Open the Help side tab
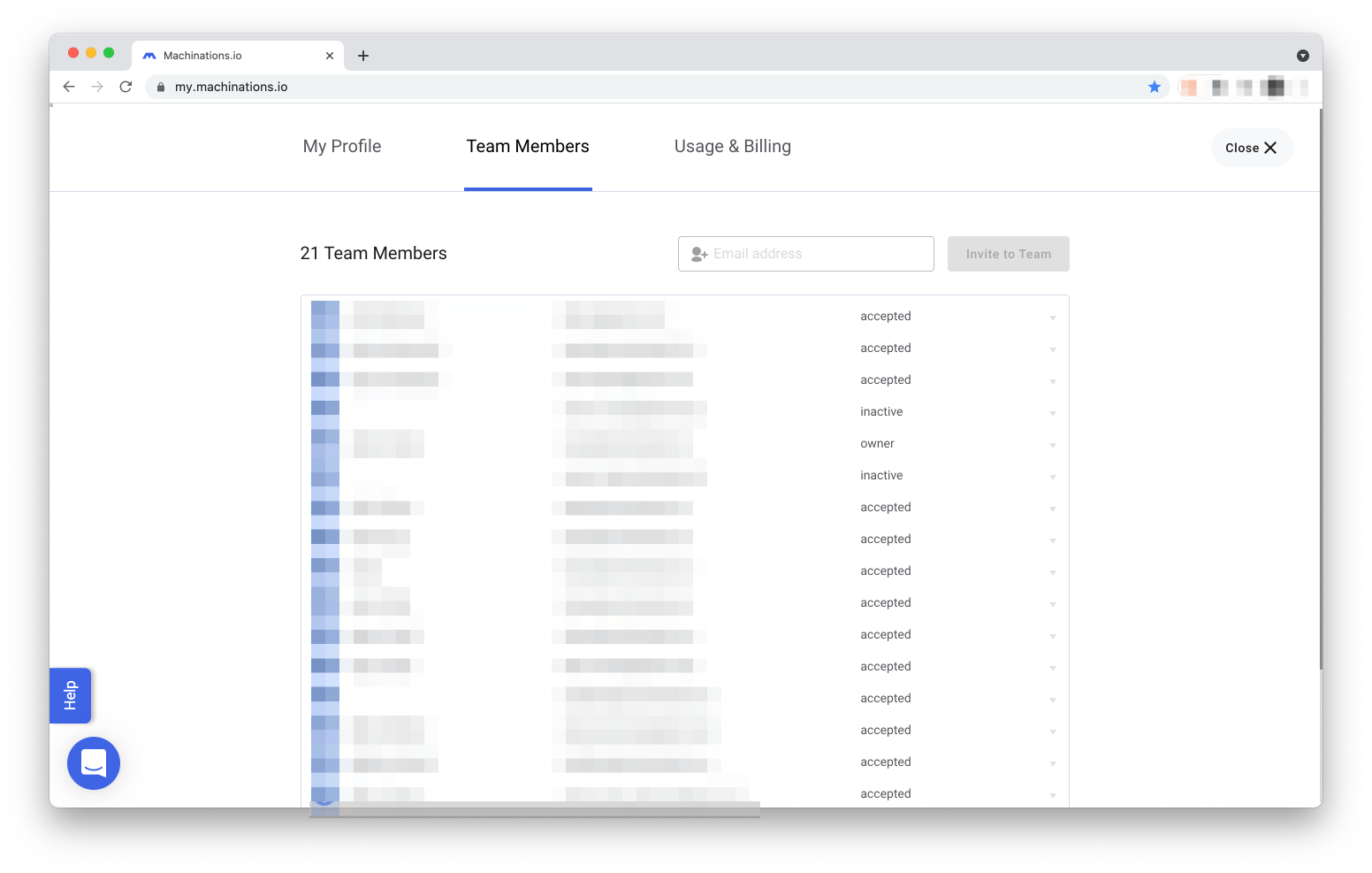 pos(71,695)
